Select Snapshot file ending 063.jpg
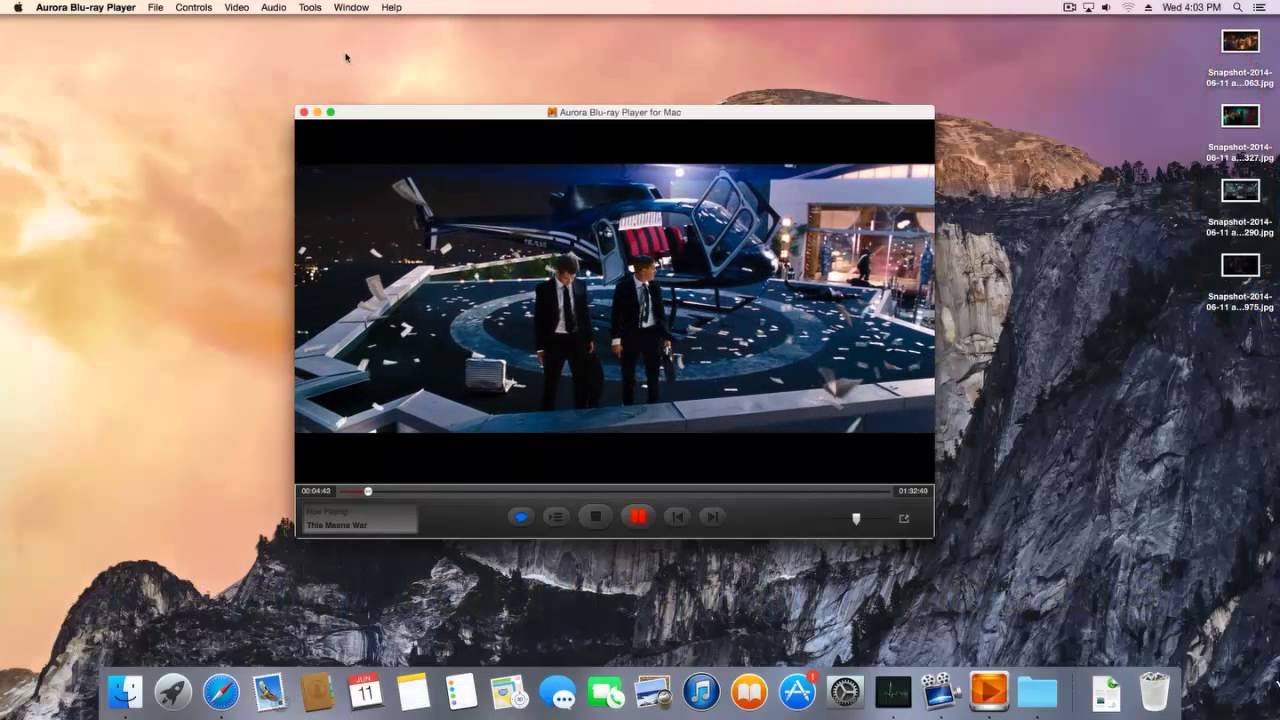Viewport: 1280px width, 720px height. 1240,57
